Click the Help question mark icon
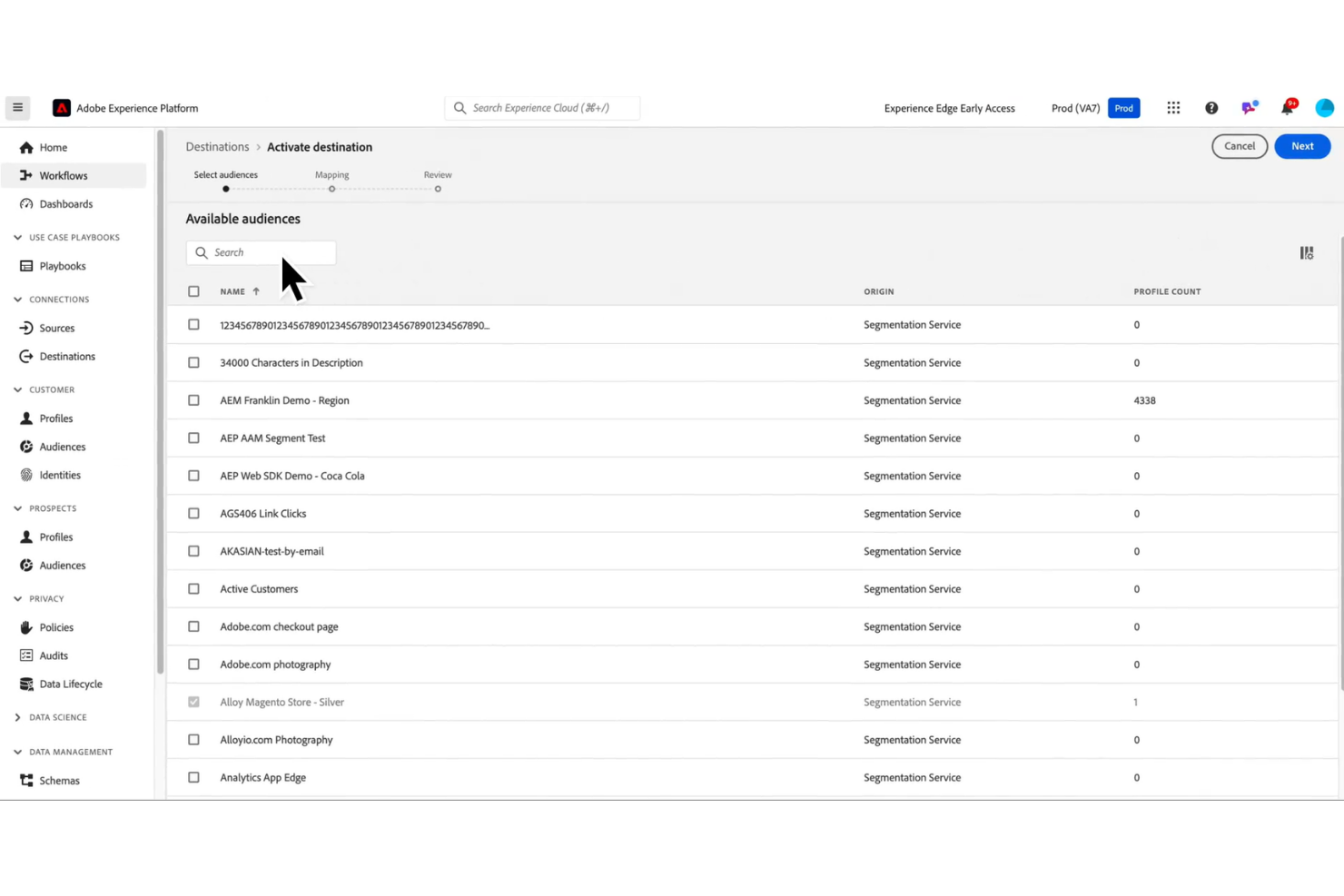1344x896 pixels. pyautogui.click(x=1211, y=107)
